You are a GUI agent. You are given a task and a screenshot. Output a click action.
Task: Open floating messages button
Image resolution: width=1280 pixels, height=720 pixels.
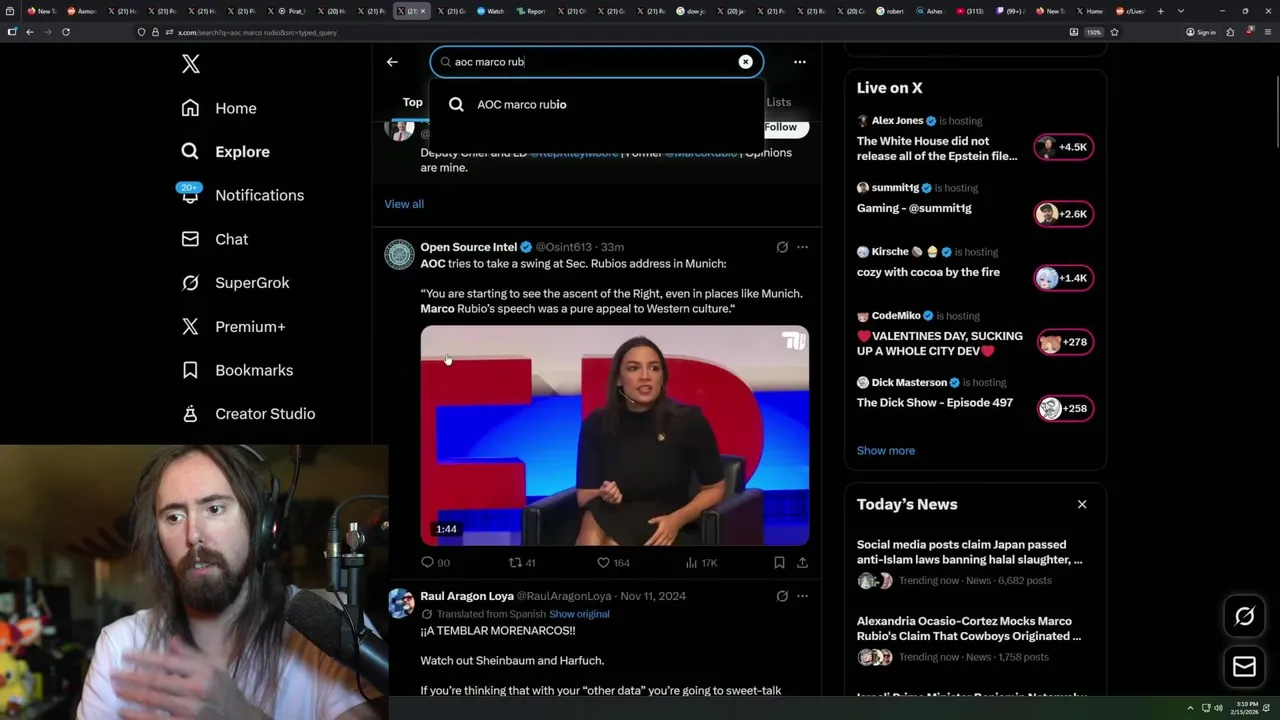tap(1244, 667)
